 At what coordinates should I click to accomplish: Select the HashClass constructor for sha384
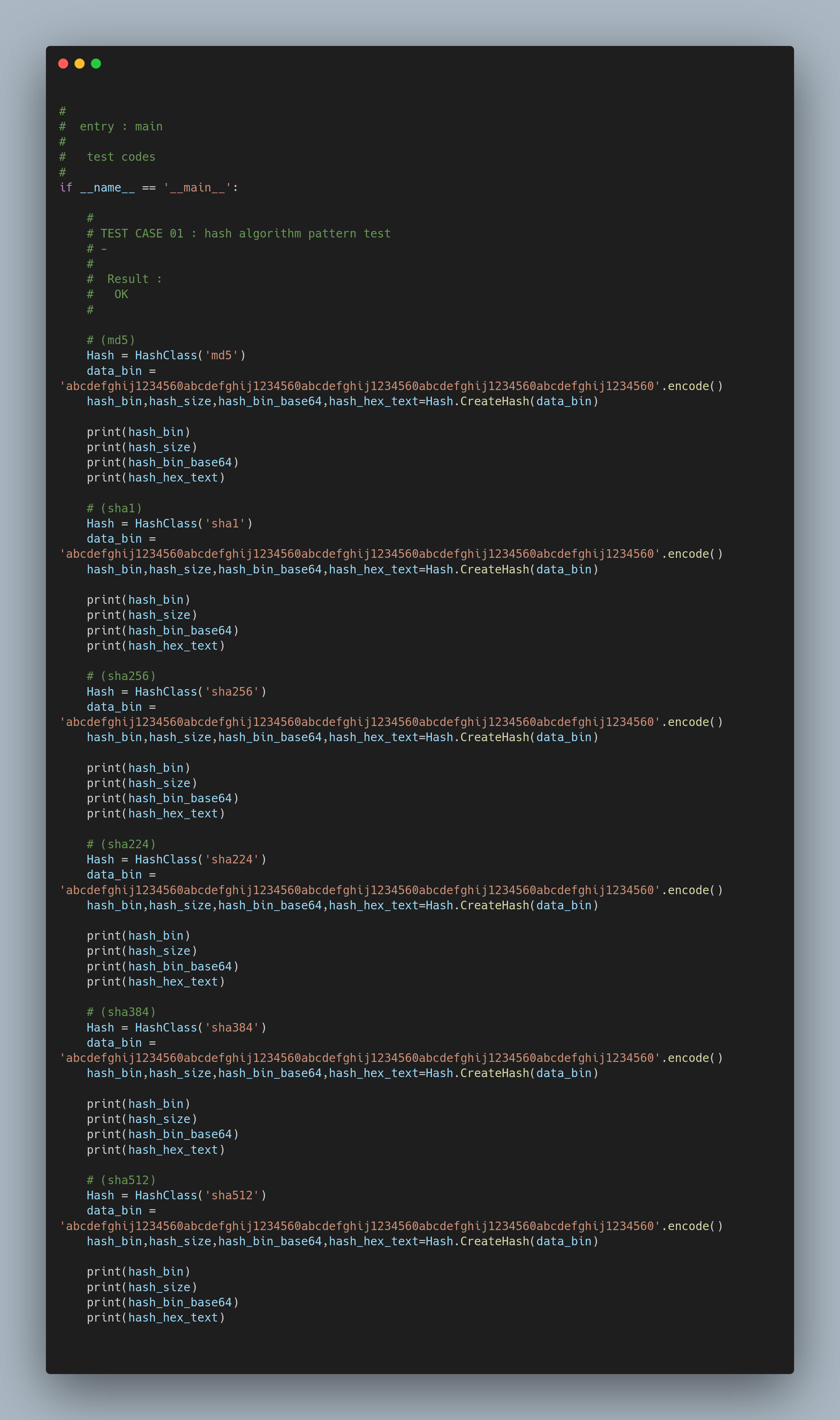(166, 1027)
